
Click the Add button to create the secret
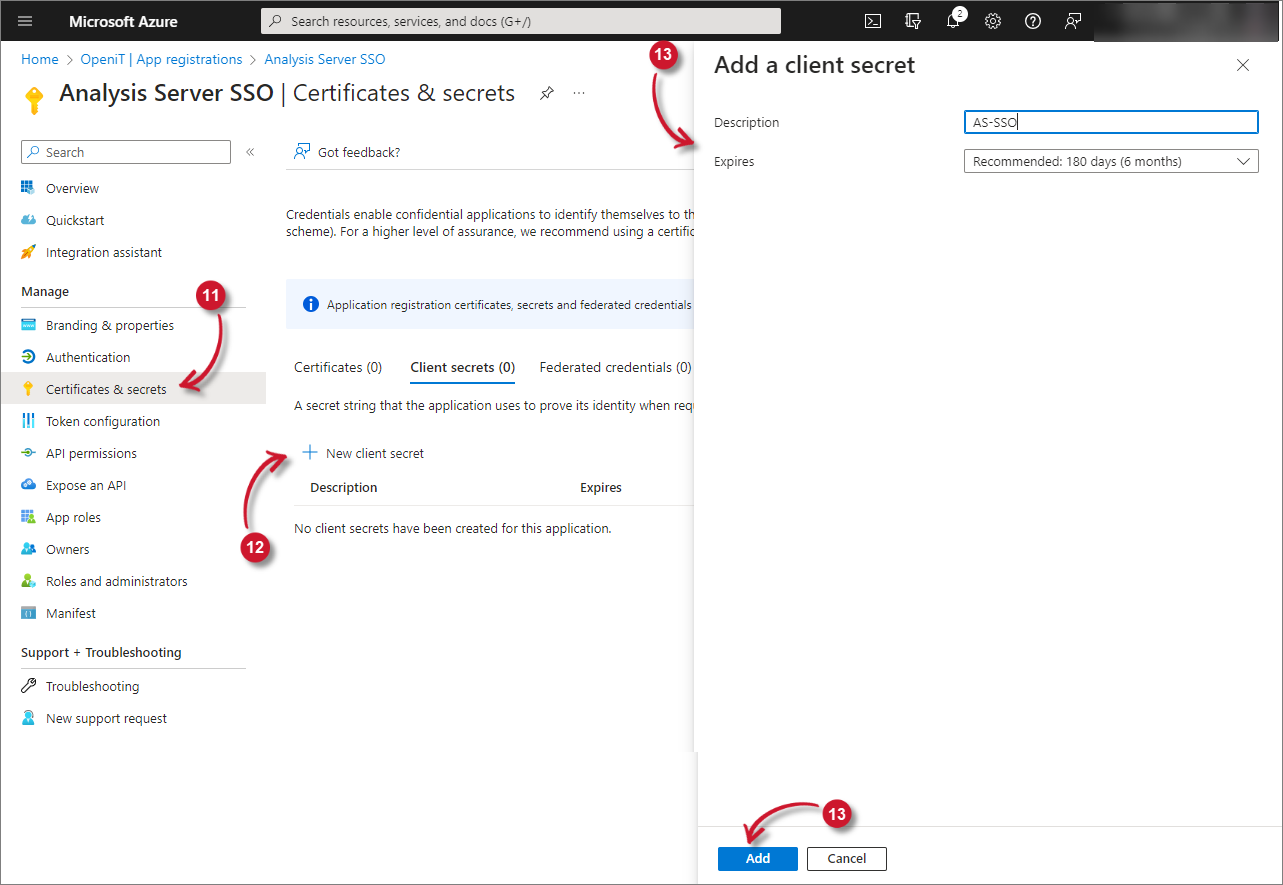(x=757, y=858)
